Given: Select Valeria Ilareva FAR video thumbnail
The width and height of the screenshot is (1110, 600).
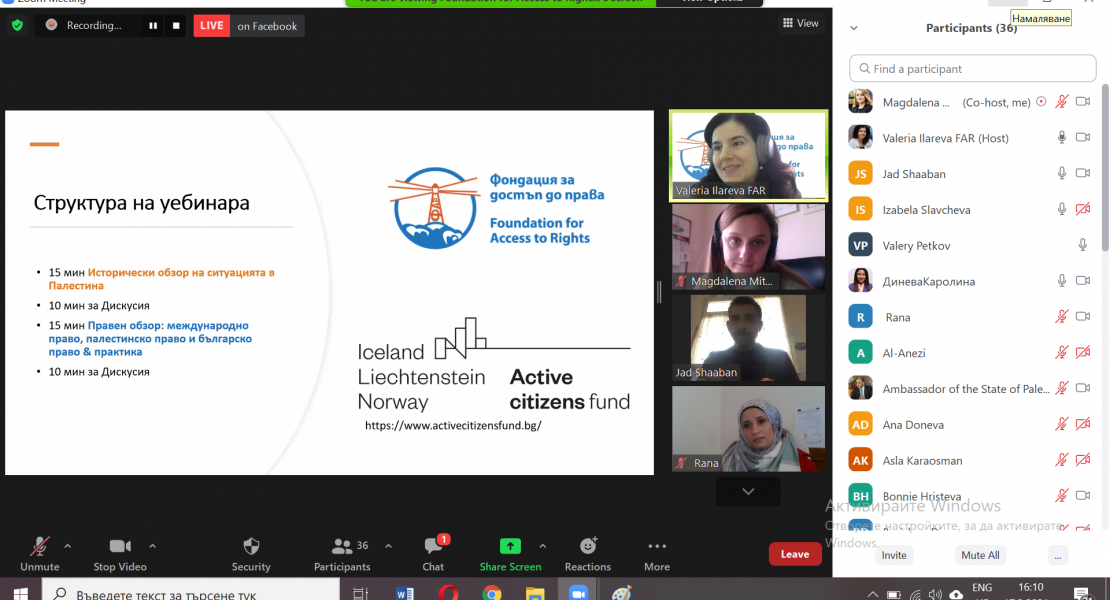Looking at the screenshot, I should [x=748, y=155].
